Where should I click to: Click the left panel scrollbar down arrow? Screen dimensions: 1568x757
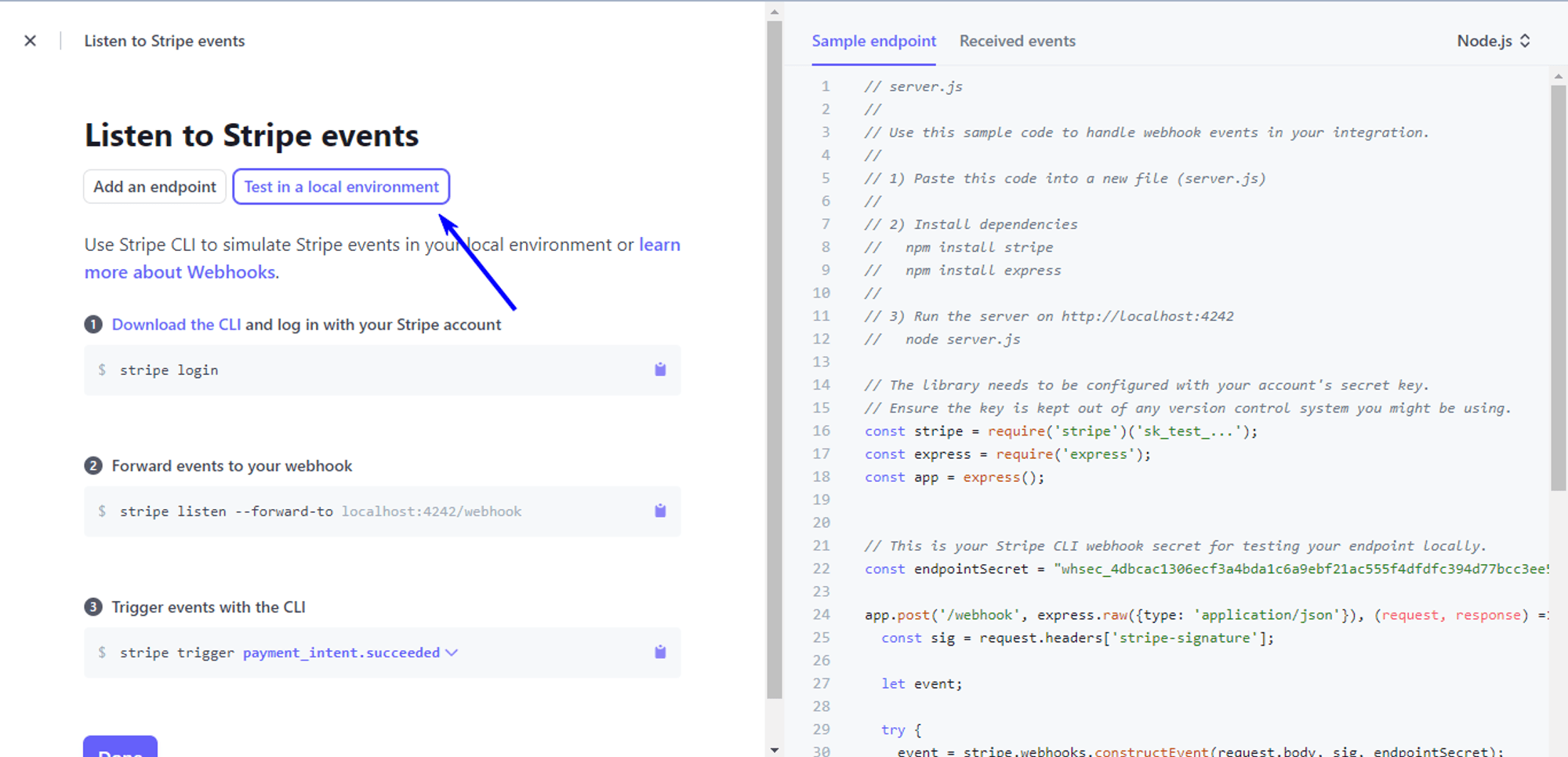[x=775, y=750]
